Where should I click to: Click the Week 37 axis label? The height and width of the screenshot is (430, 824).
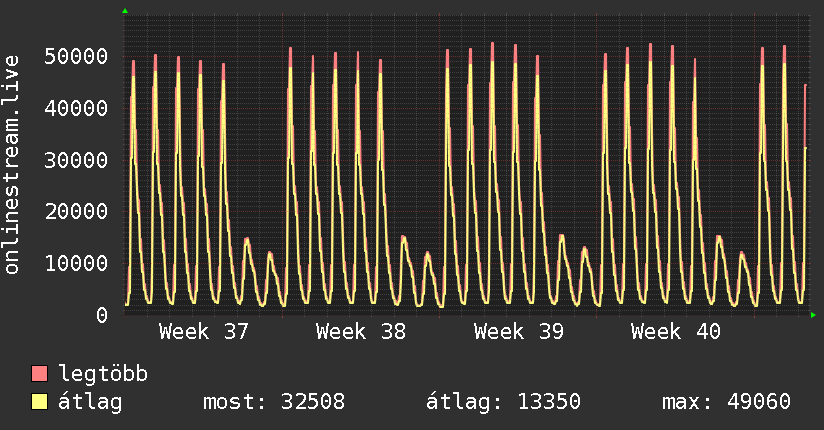pyautogui.click(x=203, y=332)
